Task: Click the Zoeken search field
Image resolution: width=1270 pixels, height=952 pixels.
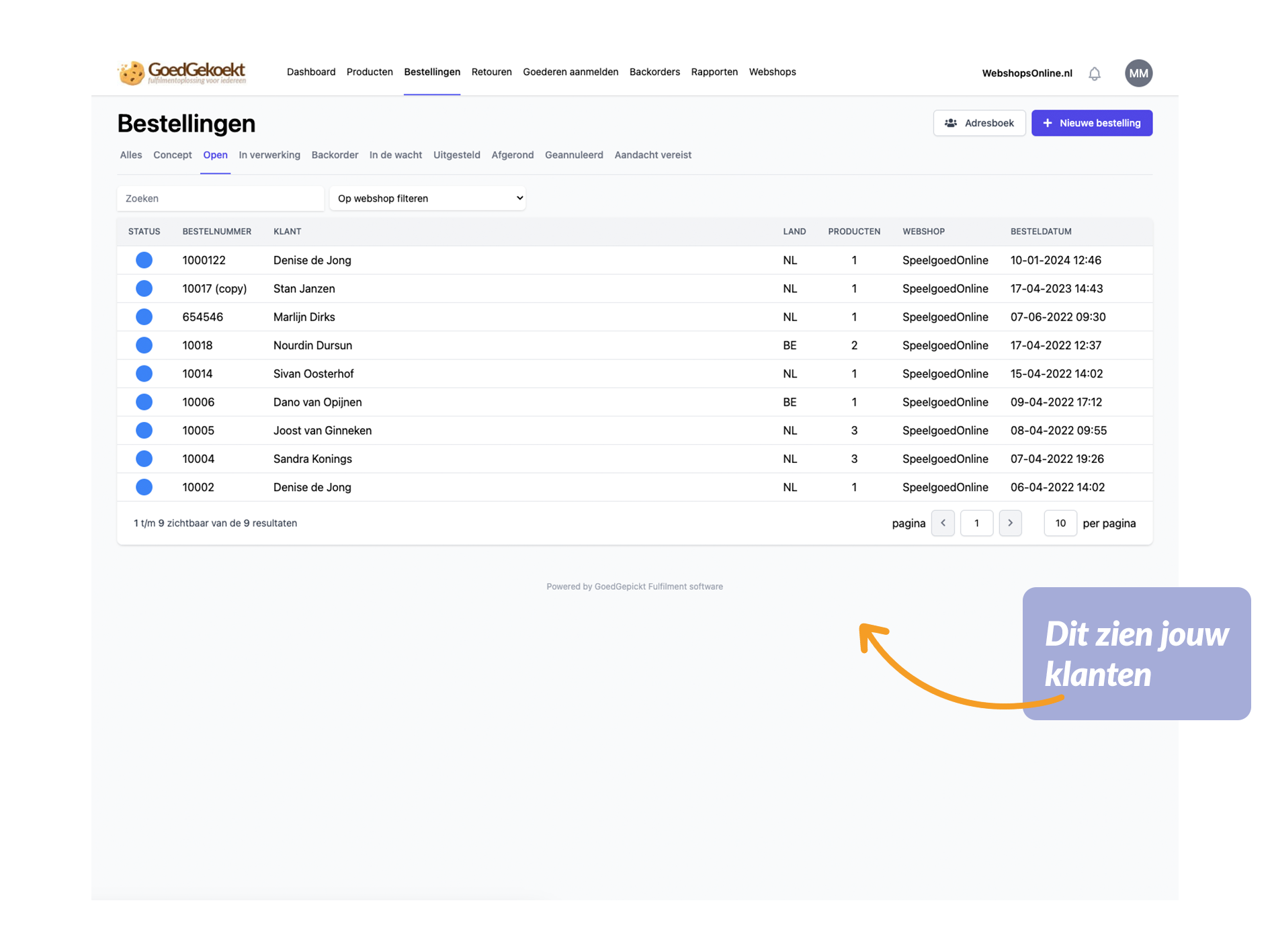Action: pos(220,198)
